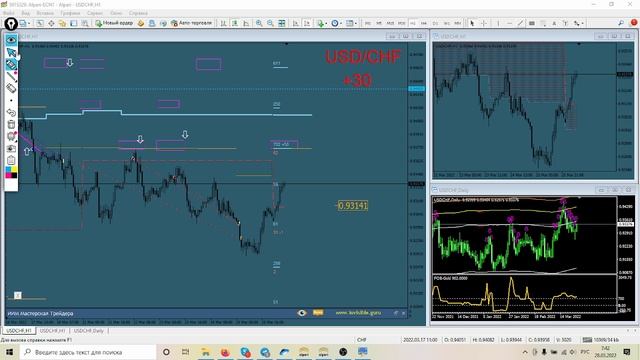Select the Epic Pen eraser tool
Screen dimensions: 640x360
click(11, 88)
